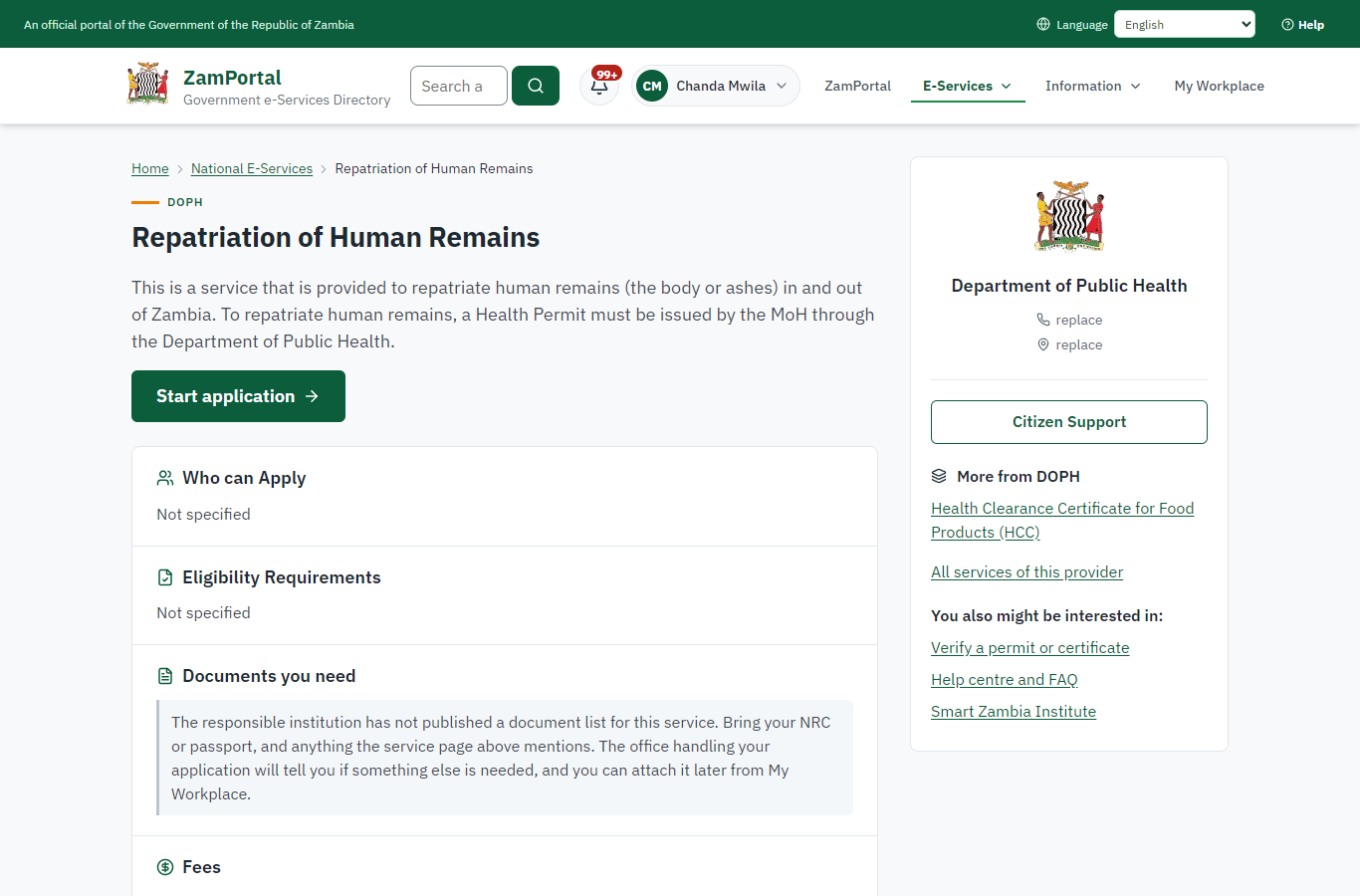Follow the National E-Services breadcrumb
This screenshot has width=1360, height=896.
[252, 168]
